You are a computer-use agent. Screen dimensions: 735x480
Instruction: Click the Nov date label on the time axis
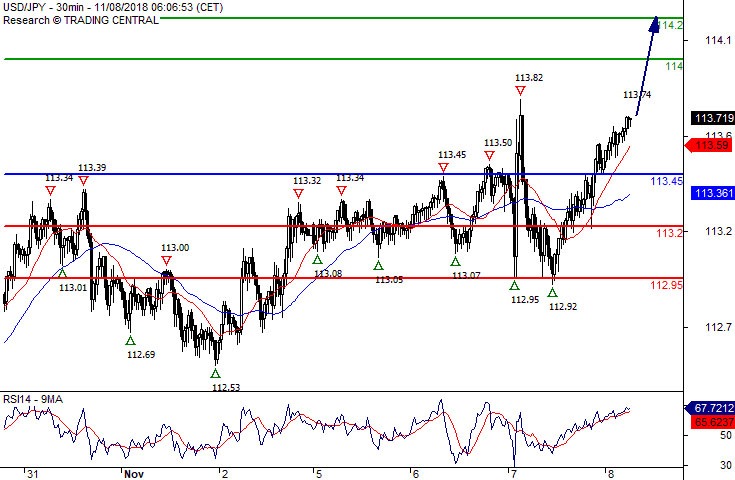pyautogui.click(x=134, y=474)
